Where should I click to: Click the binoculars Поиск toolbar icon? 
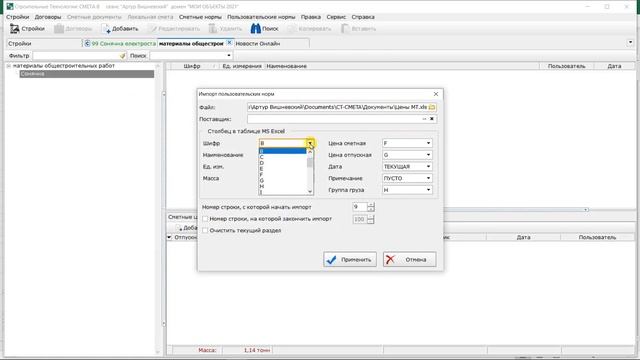tap(256, 29)
